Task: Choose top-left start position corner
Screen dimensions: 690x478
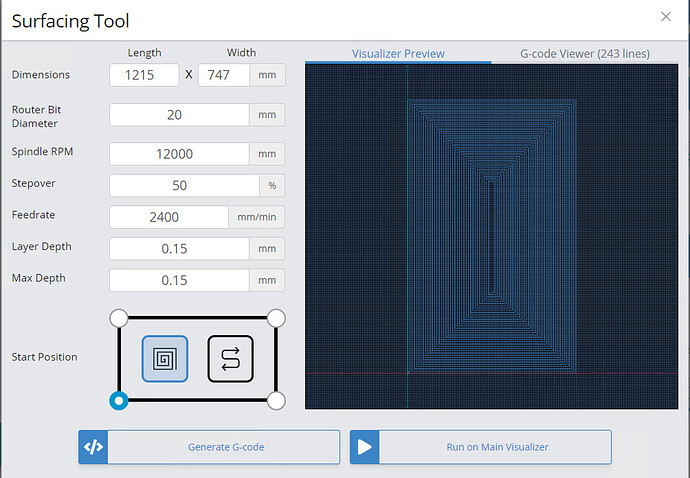Action: [x=119, y=318]
